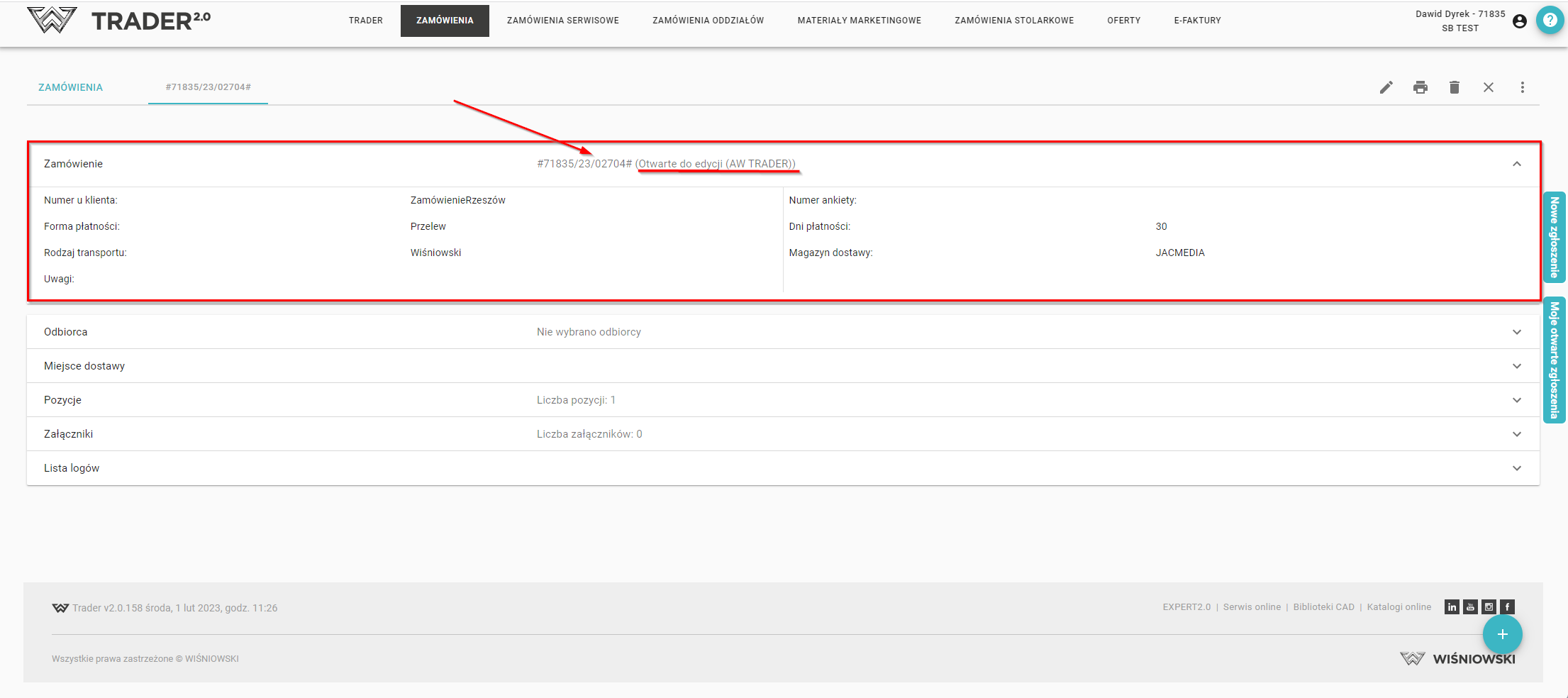Open the Biblioteki CAD footer link
Viewport: 1568px width, 698px height.
[x=1323, y=607]
